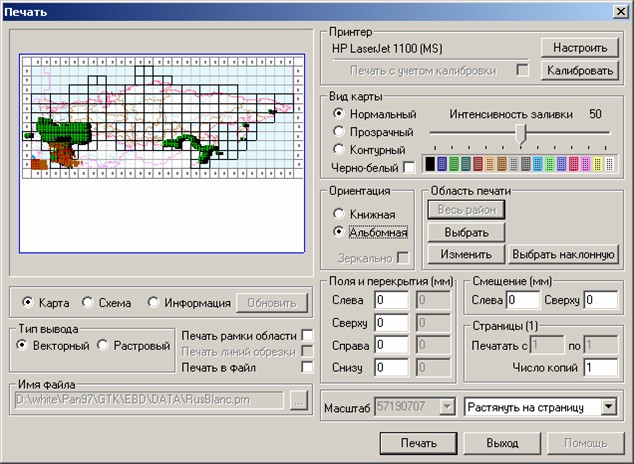
Task: Switch orientation to Книжная
Action: pyautogui.click(x=339, y=214)
